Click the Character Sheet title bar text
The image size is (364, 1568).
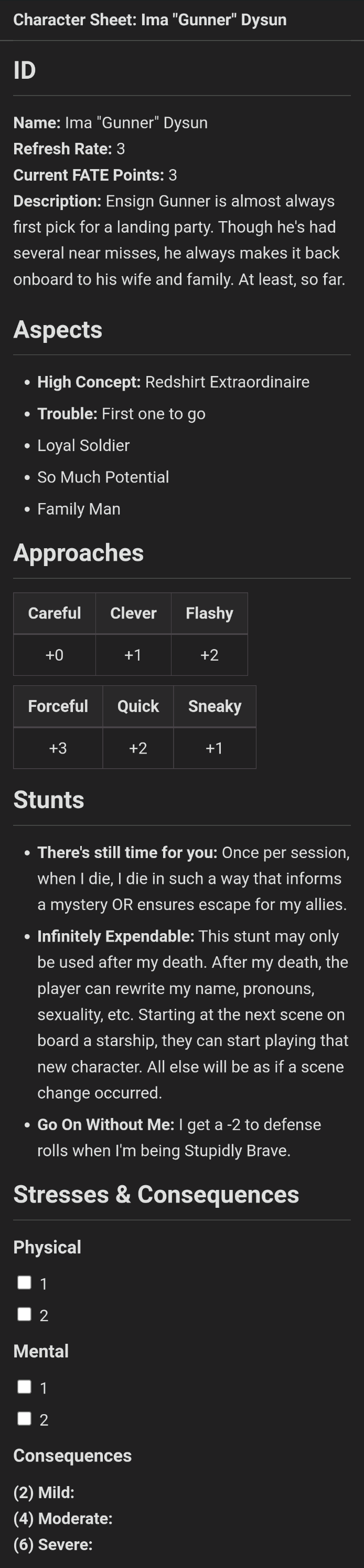tap(149, 20)
